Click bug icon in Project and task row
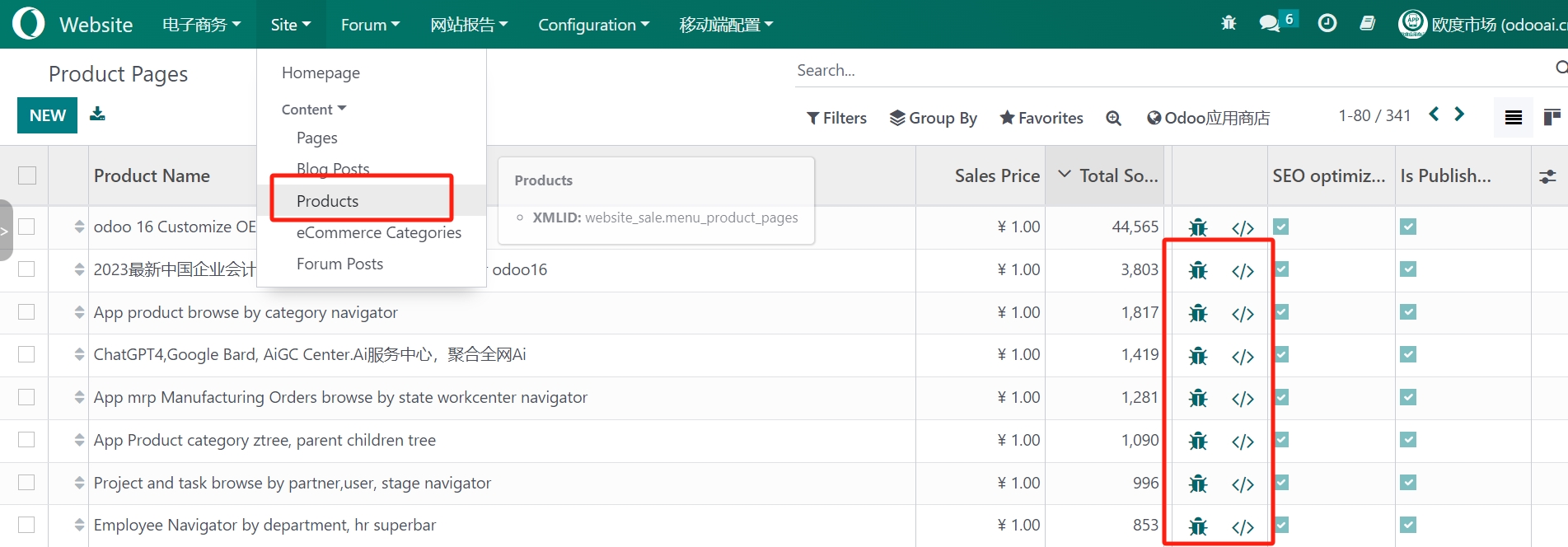Screen dimensions: 1568x547 point(1198,484)
